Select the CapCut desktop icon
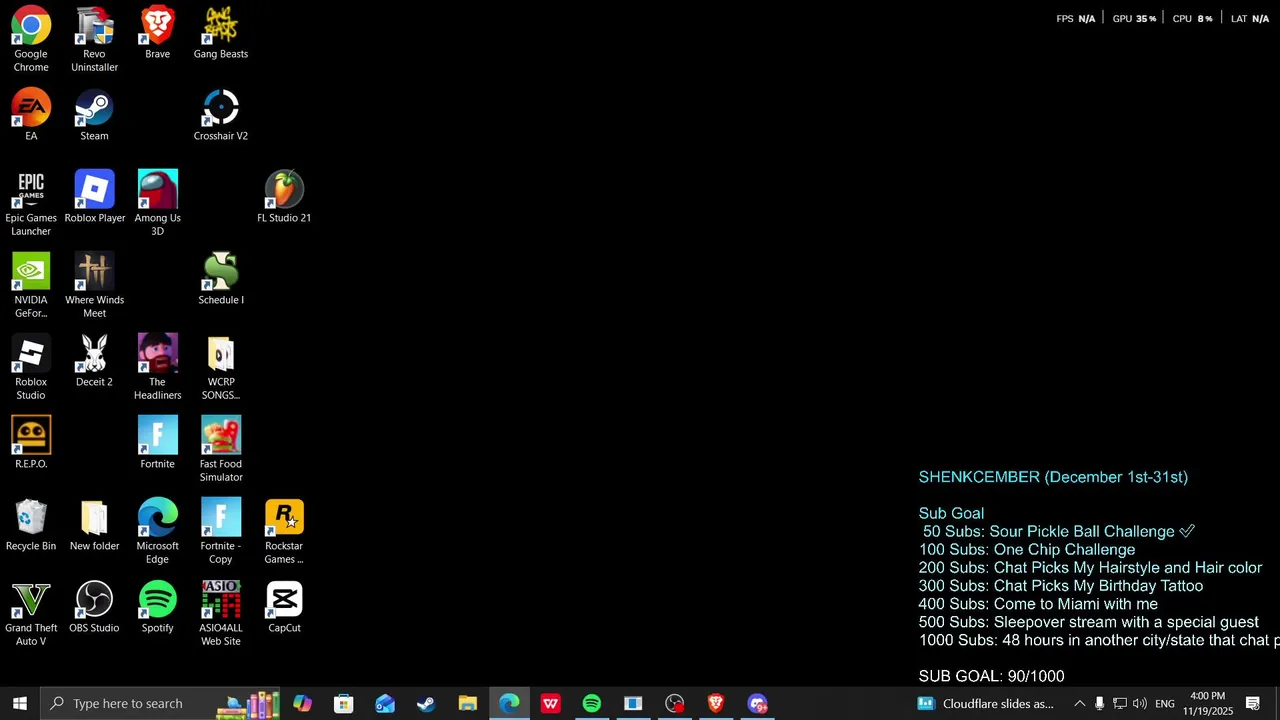This screenshot has width=1280, height=720. coord(284,607)
